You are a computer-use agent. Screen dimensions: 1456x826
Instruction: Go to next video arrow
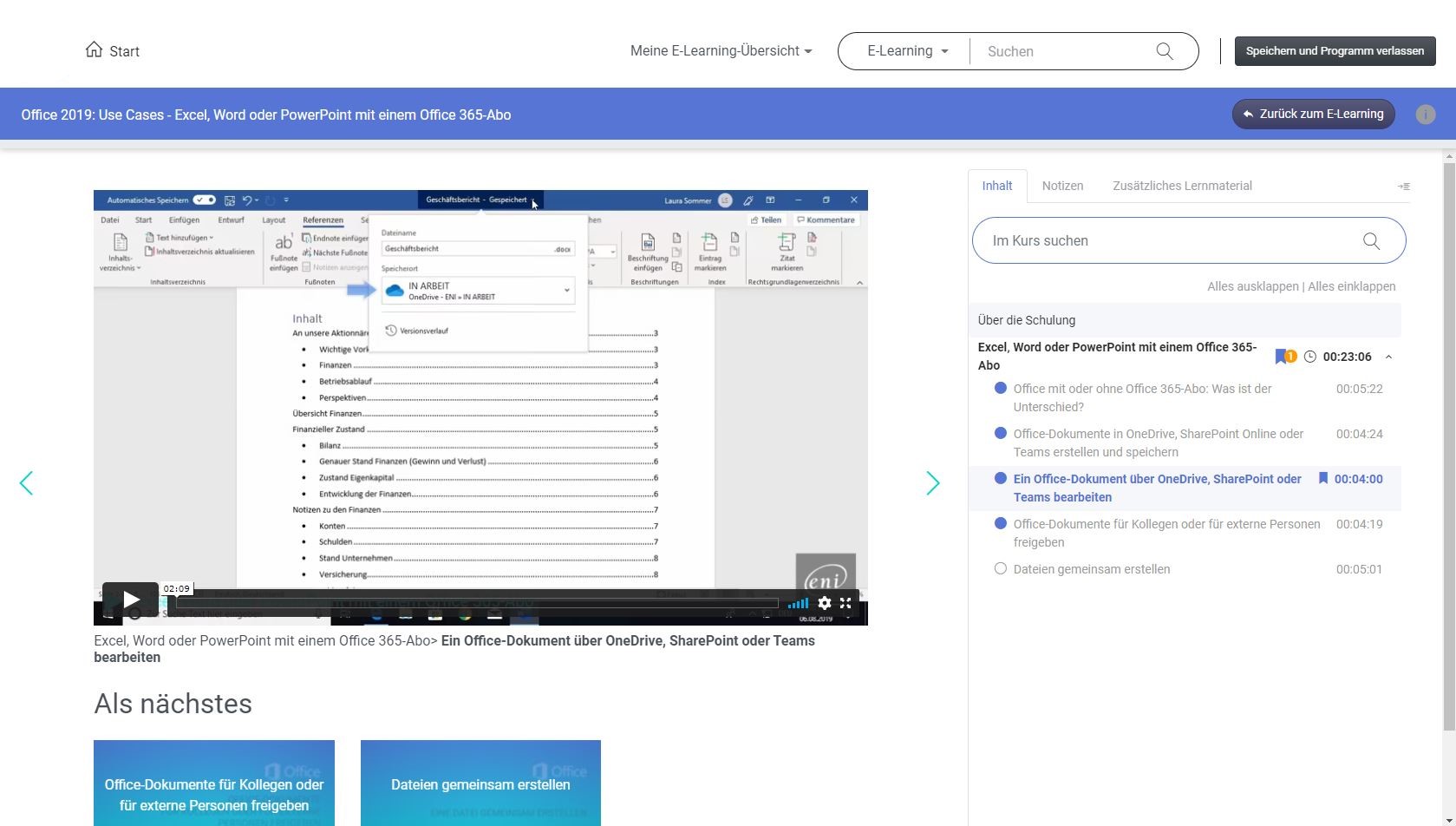click(933, 483)
